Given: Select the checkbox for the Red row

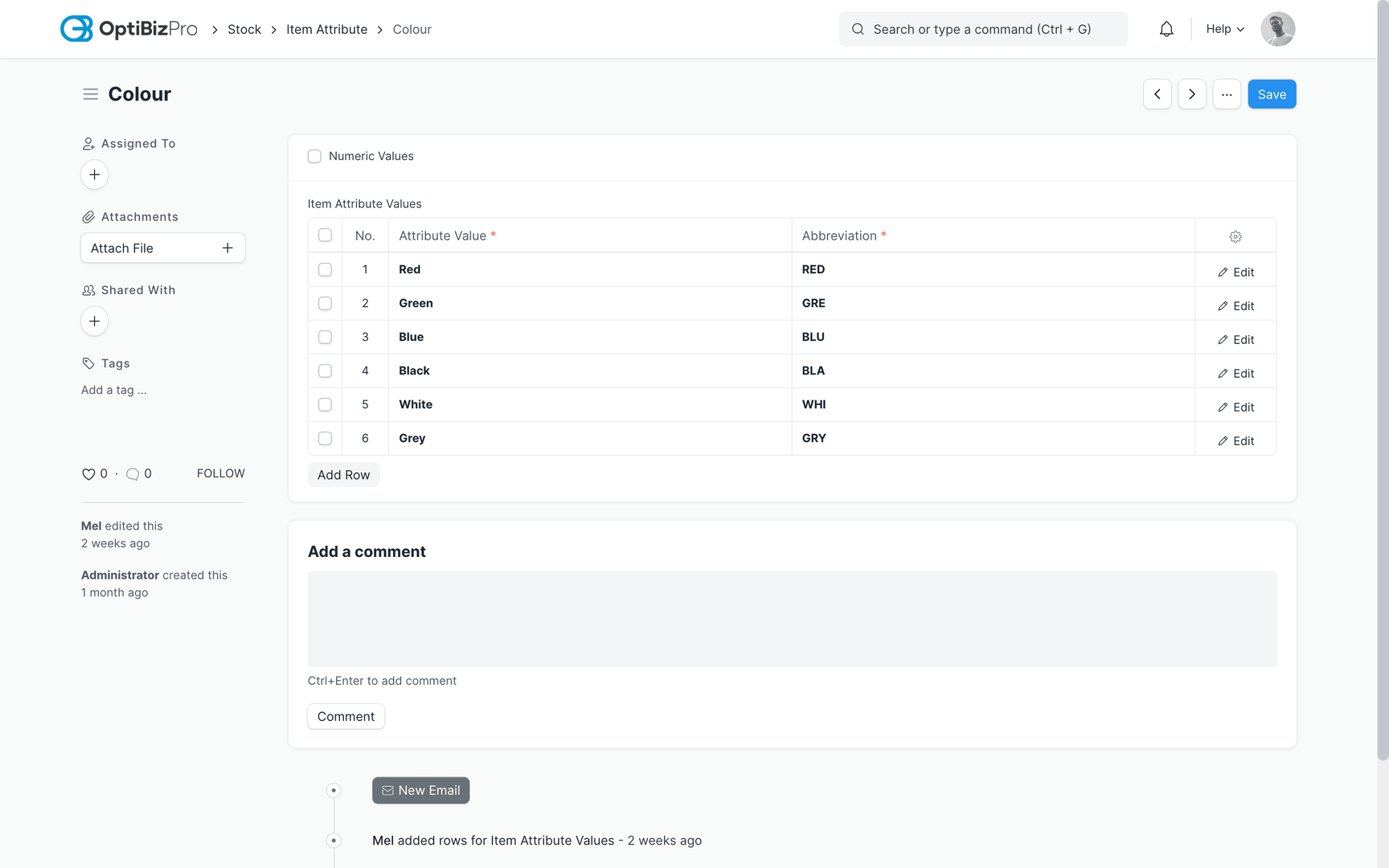Looking at the screenshot, I should [x=325, y=269].
